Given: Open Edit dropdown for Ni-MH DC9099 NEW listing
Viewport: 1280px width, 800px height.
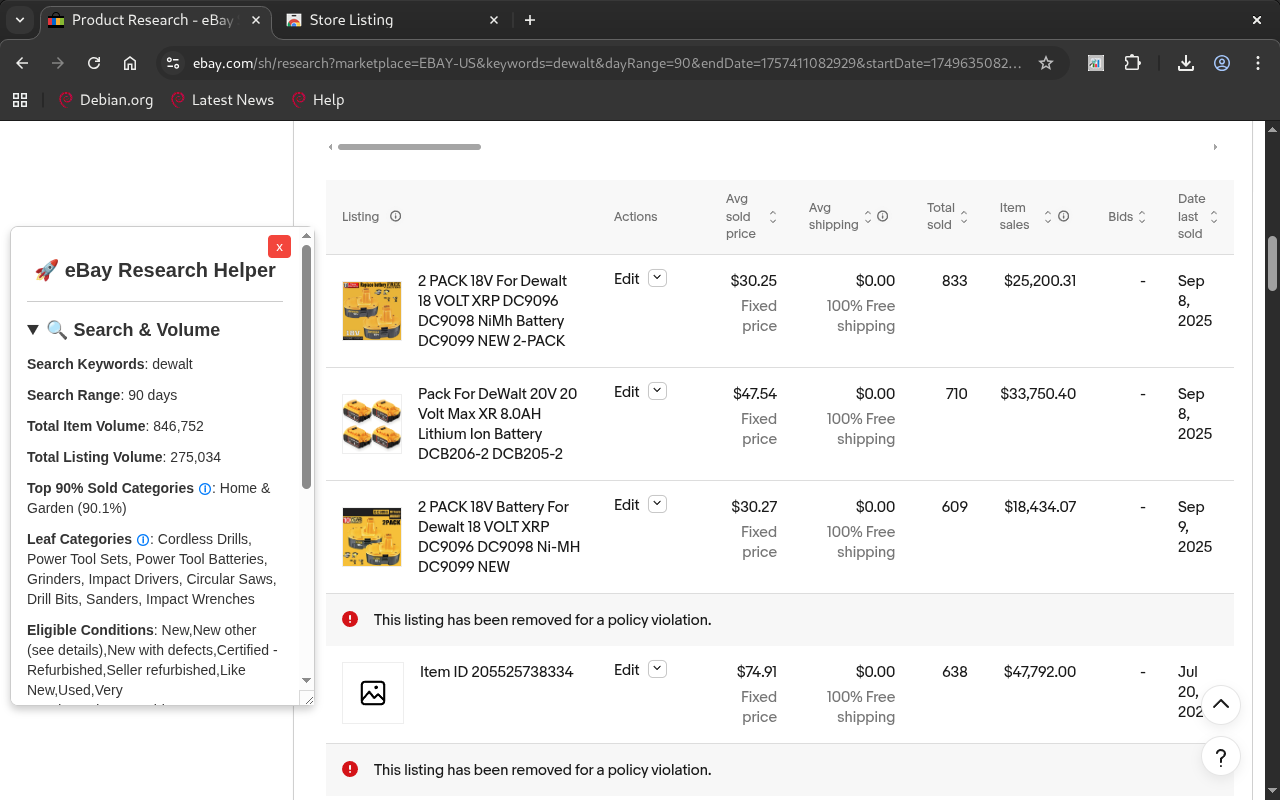Looking at the screenshot, I should click(x=657, y=505).
